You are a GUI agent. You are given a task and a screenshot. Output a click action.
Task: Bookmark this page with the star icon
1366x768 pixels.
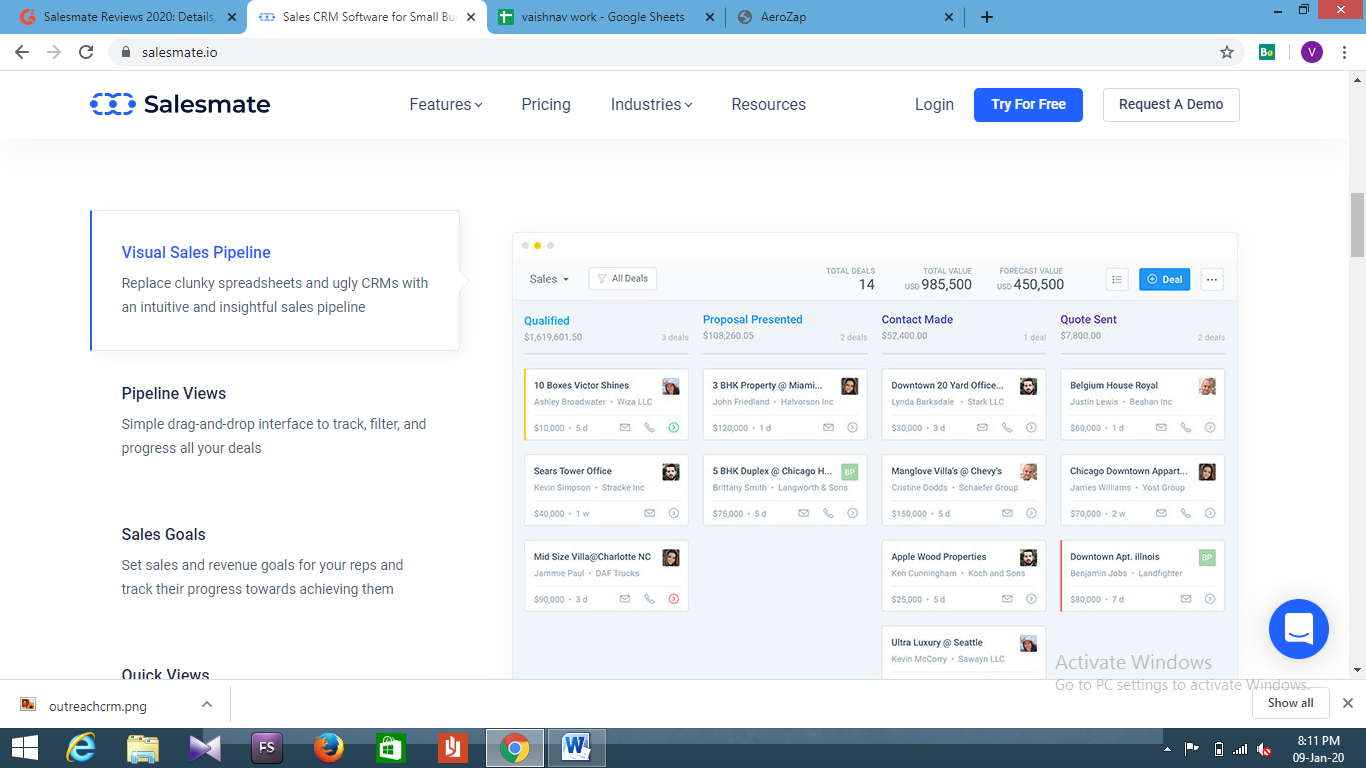click(x=1227, y=52)
